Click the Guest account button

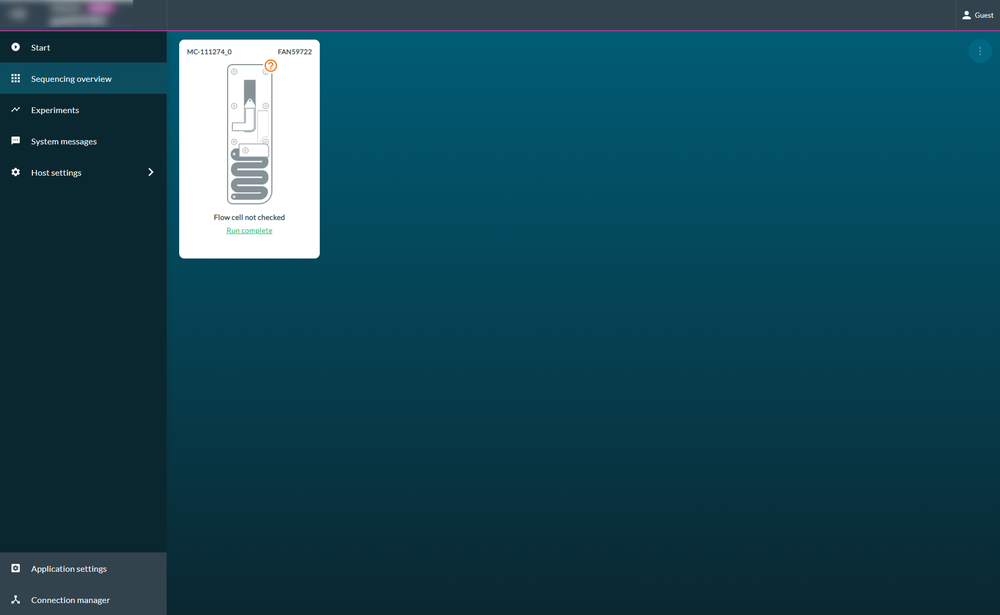(978, 15)
